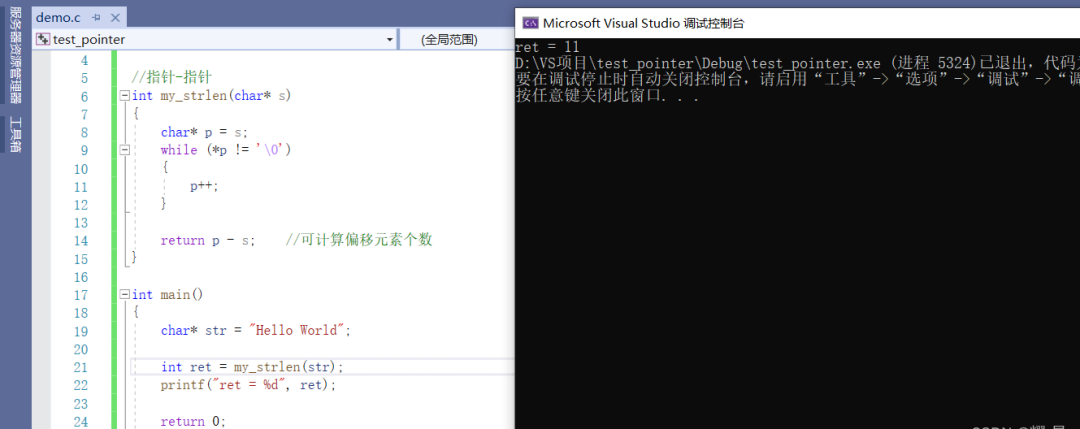Click line number 4 in the gutter
The height and width of the screenshot is (429, 1080).
click(x=84, y=61)
